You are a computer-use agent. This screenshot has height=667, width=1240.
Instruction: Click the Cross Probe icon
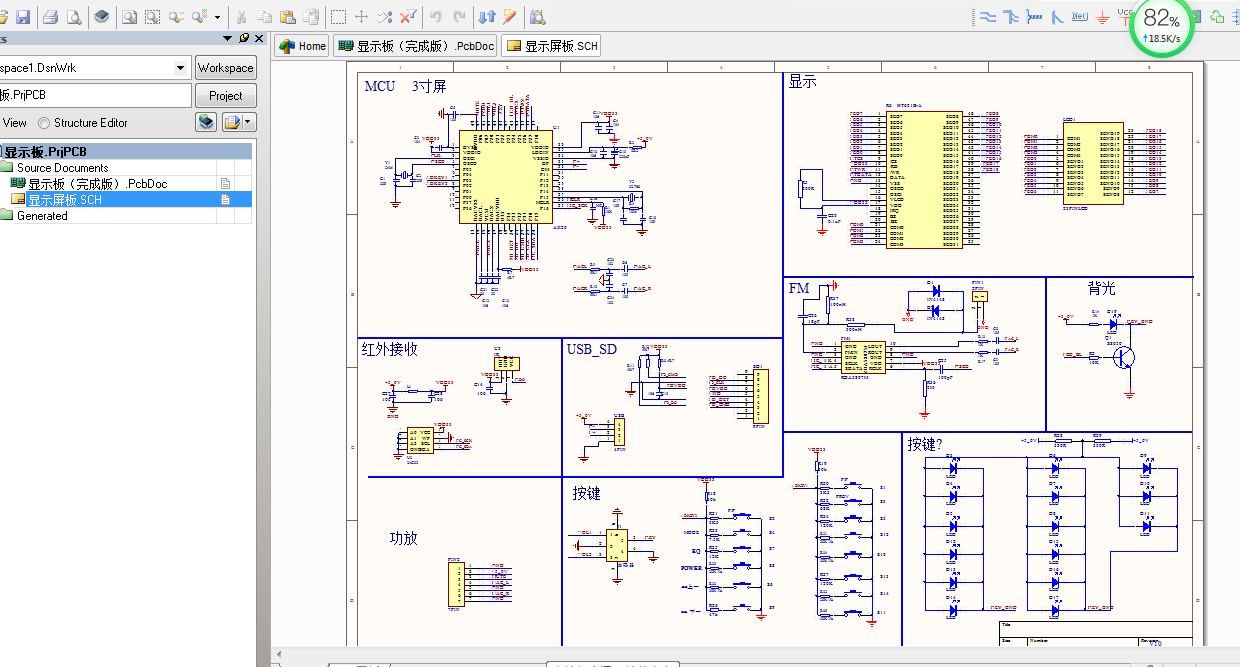pyautogui.click(x=510, y=16)
